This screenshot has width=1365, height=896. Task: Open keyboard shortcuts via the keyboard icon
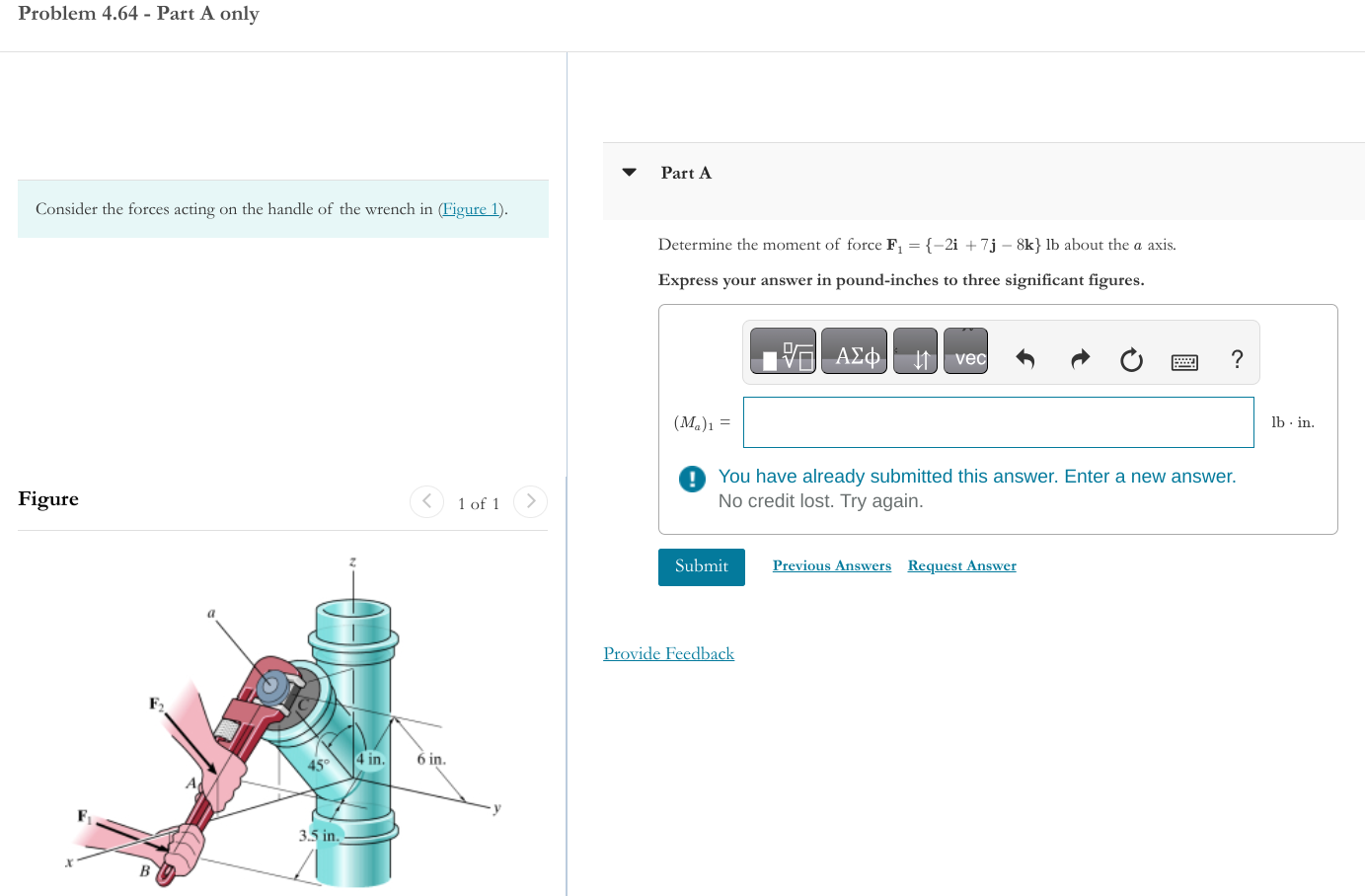[1184, 360]
